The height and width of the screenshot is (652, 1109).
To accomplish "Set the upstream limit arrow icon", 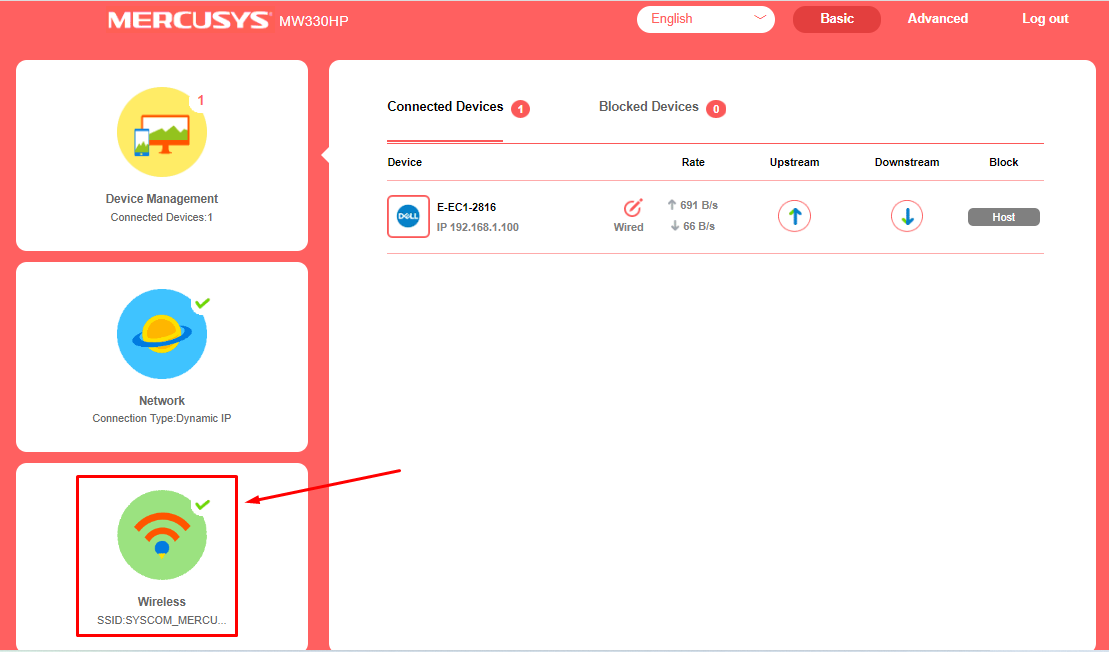I will 794,216.
